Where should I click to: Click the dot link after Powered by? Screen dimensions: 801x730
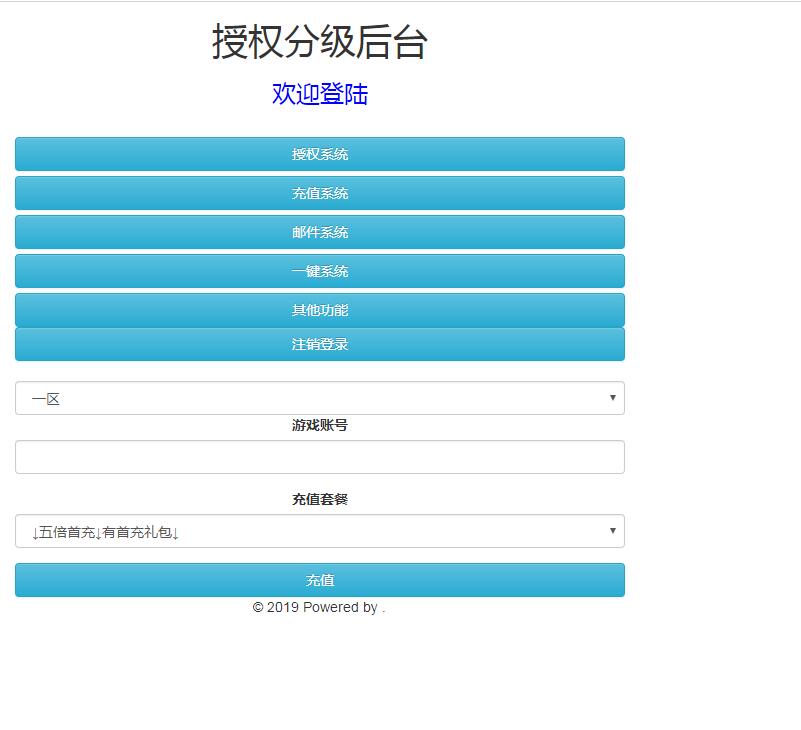[383, 608]
